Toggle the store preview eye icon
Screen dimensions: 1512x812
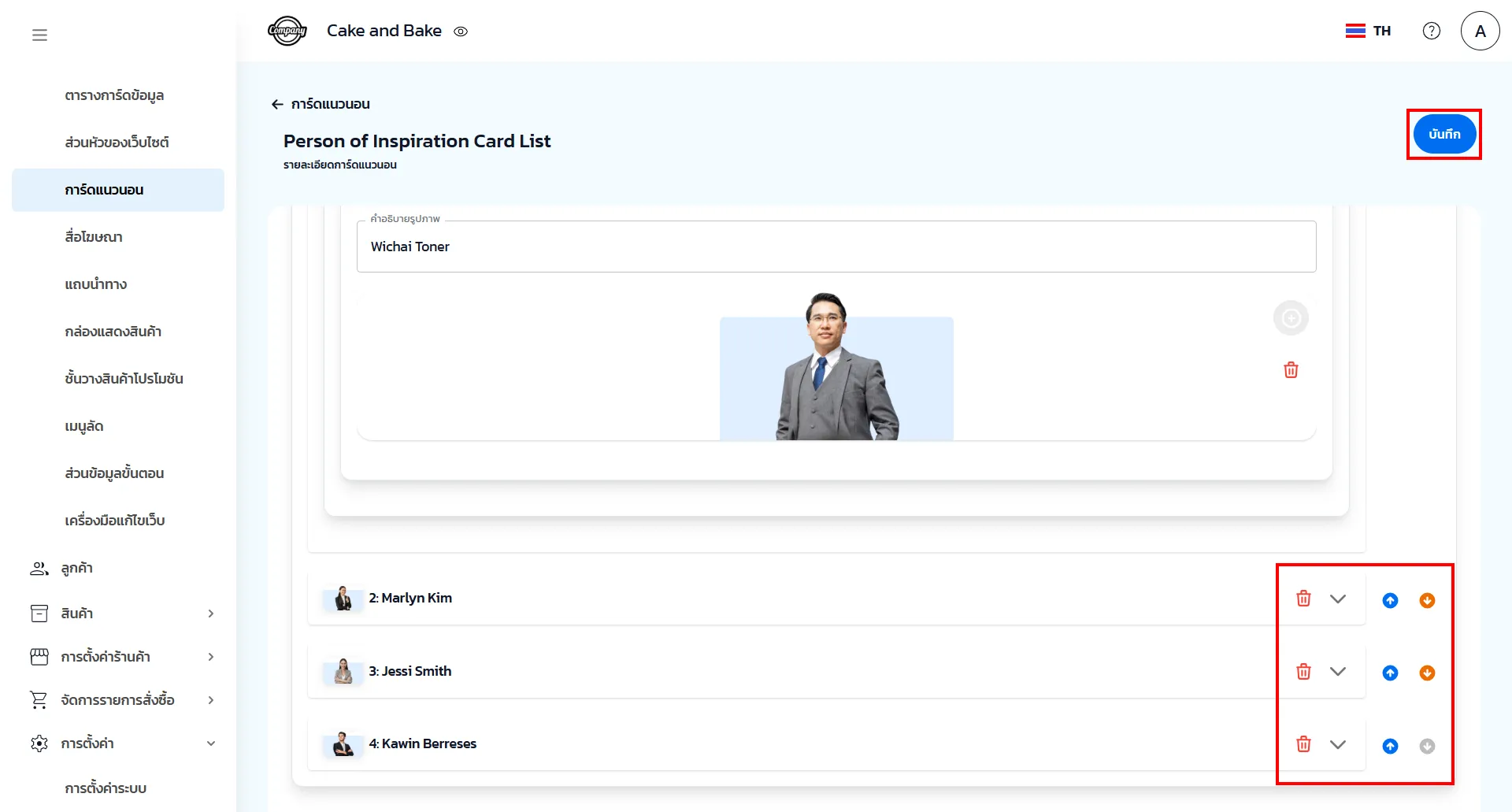click(461, 32)
